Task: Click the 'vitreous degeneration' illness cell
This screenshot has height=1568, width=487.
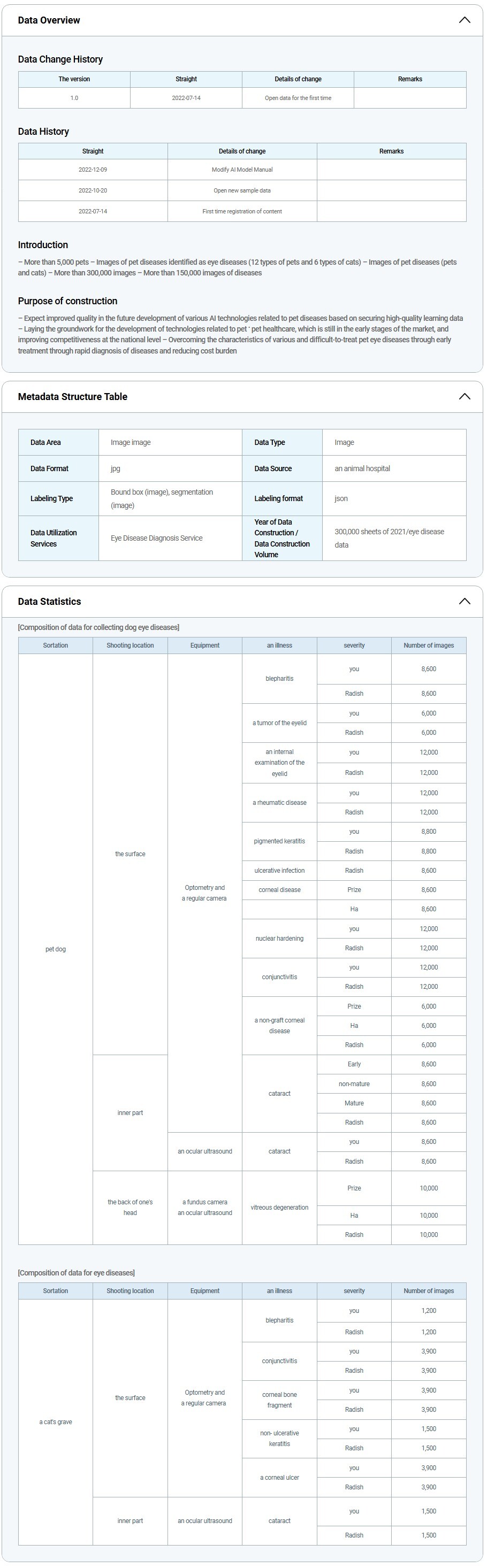Action: point(279,1207)
